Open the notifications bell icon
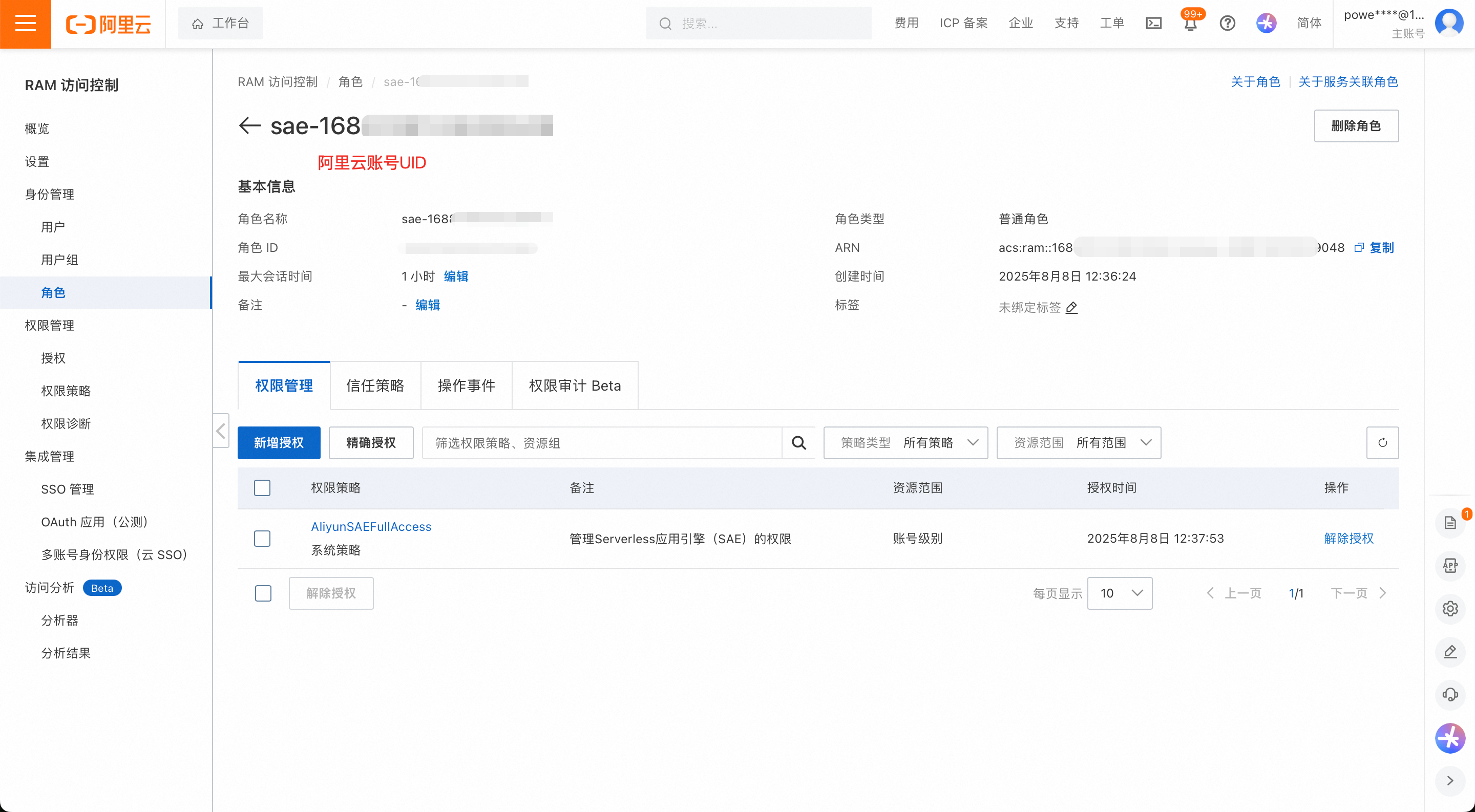The image size is (1475, 812). (1190, 25)
